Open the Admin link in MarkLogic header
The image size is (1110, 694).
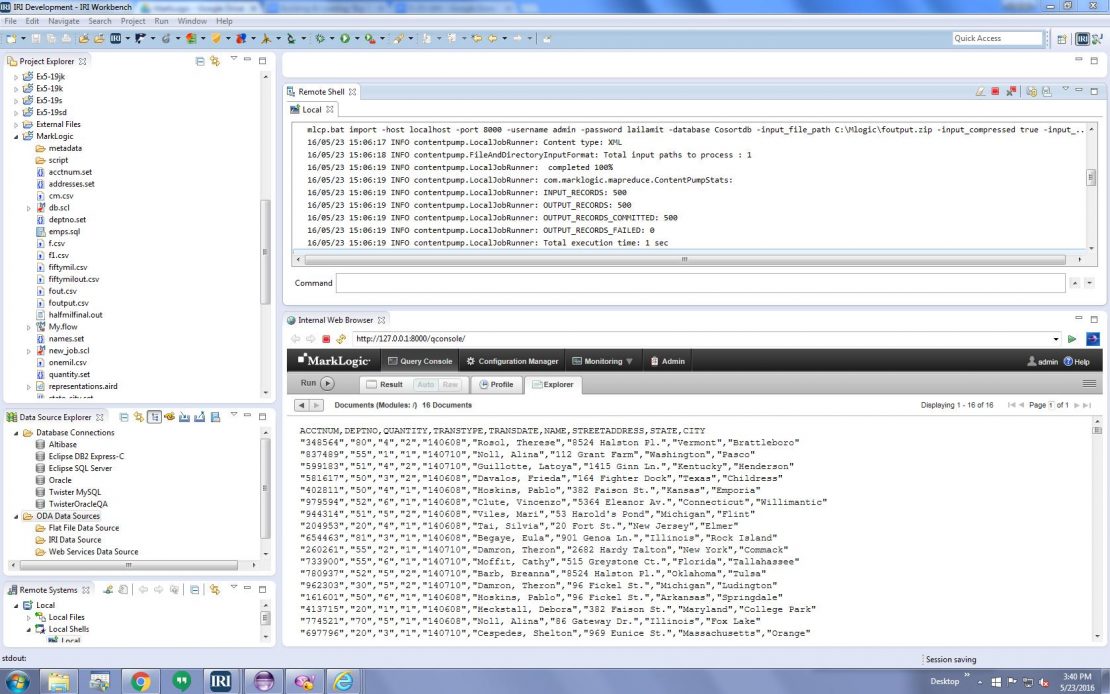tap(668, 361)
